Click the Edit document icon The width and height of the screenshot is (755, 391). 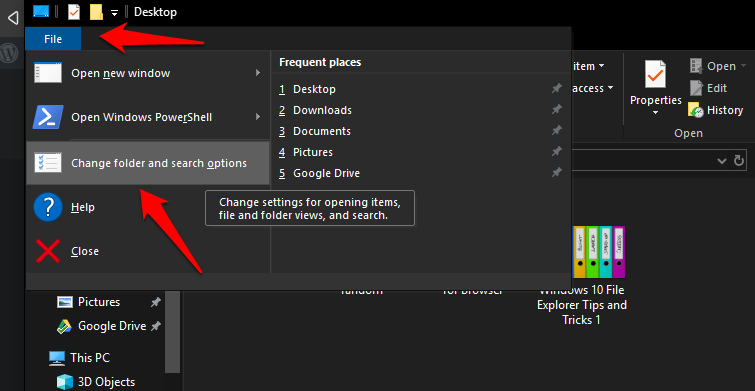pos(696,88)
